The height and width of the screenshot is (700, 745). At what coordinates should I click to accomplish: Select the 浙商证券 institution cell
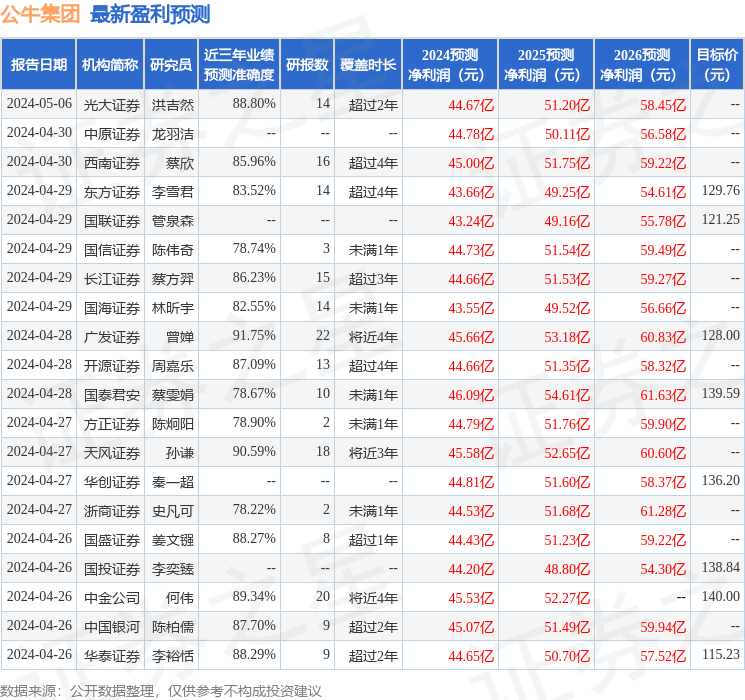[112, 511]
